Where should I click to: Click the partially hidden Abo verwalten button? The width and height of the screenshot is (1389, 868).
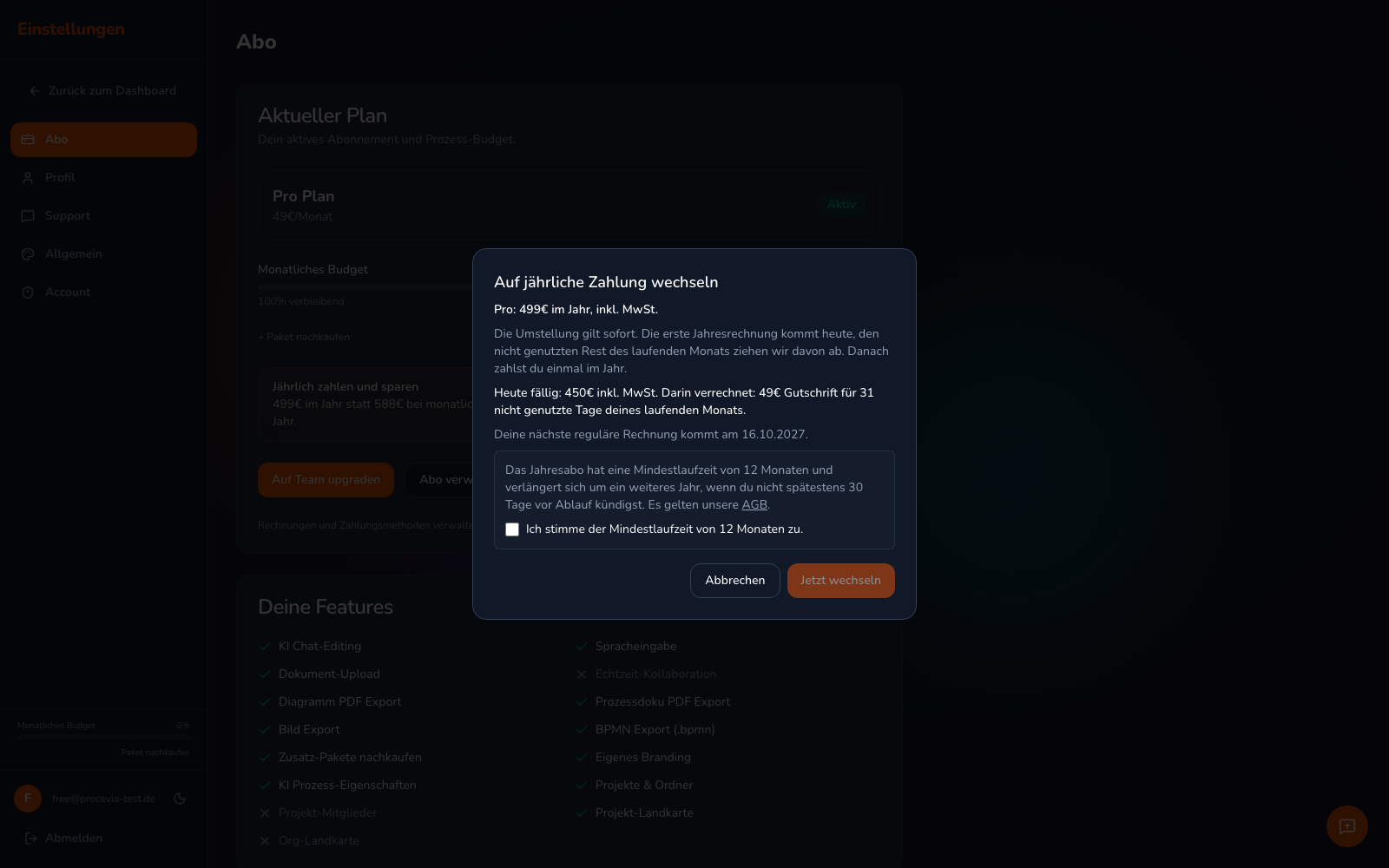439,480
